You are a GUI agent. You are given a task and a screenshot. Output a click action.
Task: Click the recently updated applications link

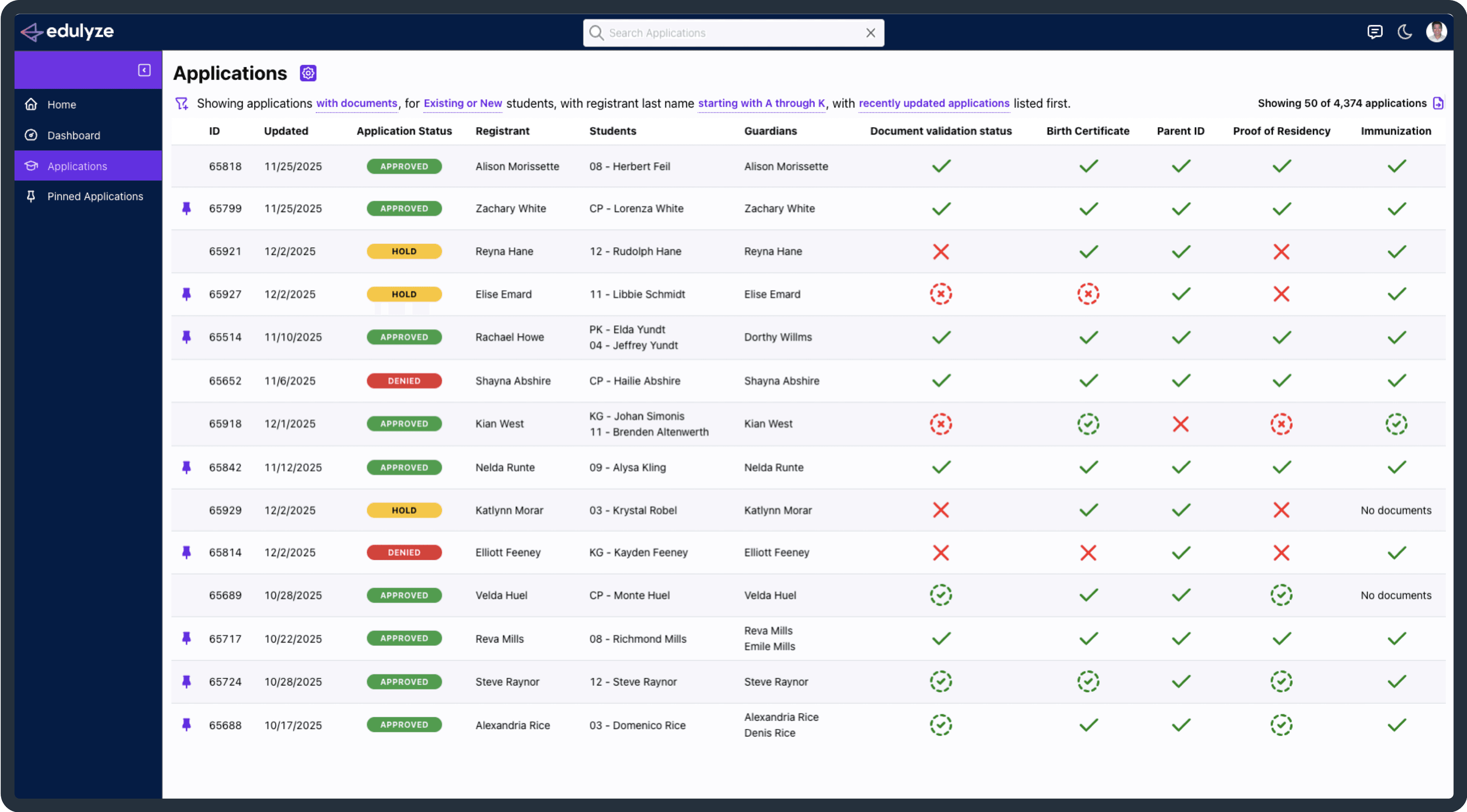point(934,103)
